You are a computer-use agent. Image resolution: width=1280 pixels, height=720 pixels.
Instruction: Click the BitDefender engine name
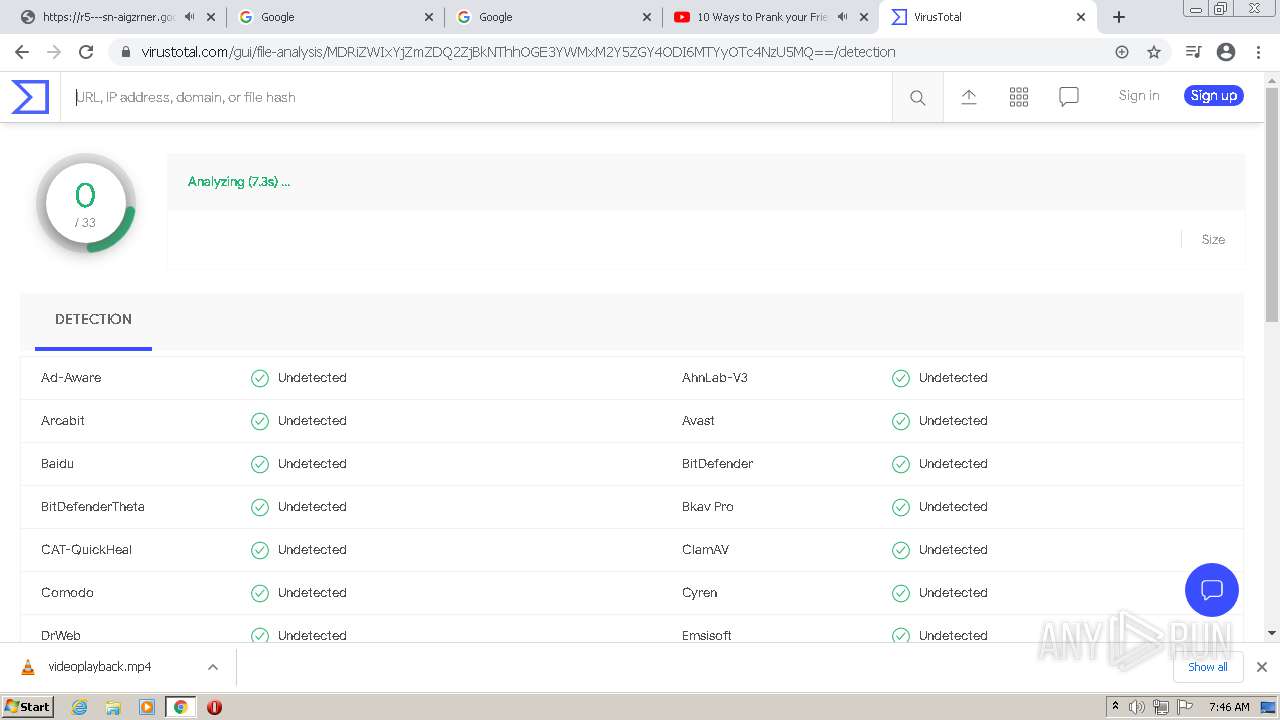click(x=718, y=464)
